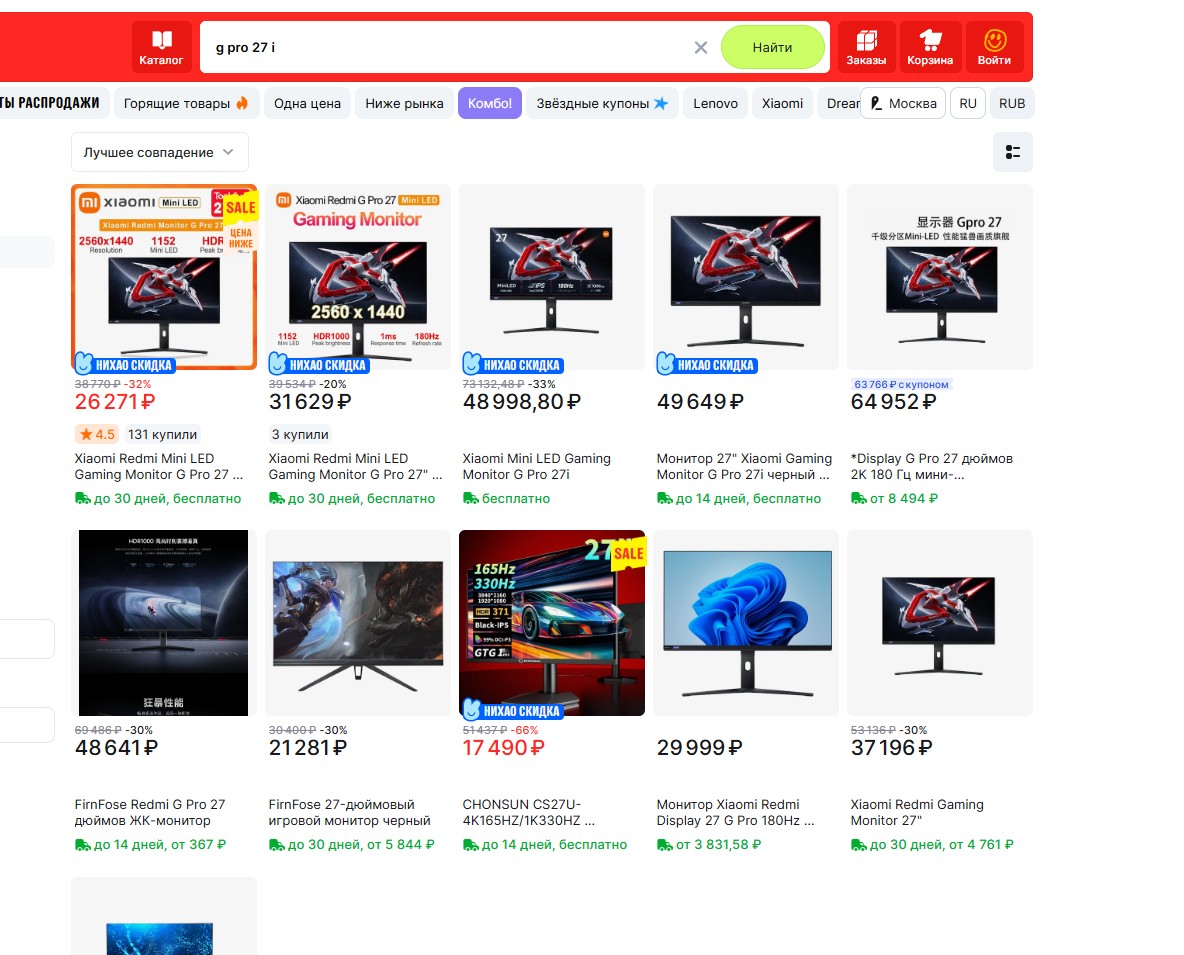
Task: Click SALE sticker on CHONSUN monitor image
Action: tap(627, 553)
